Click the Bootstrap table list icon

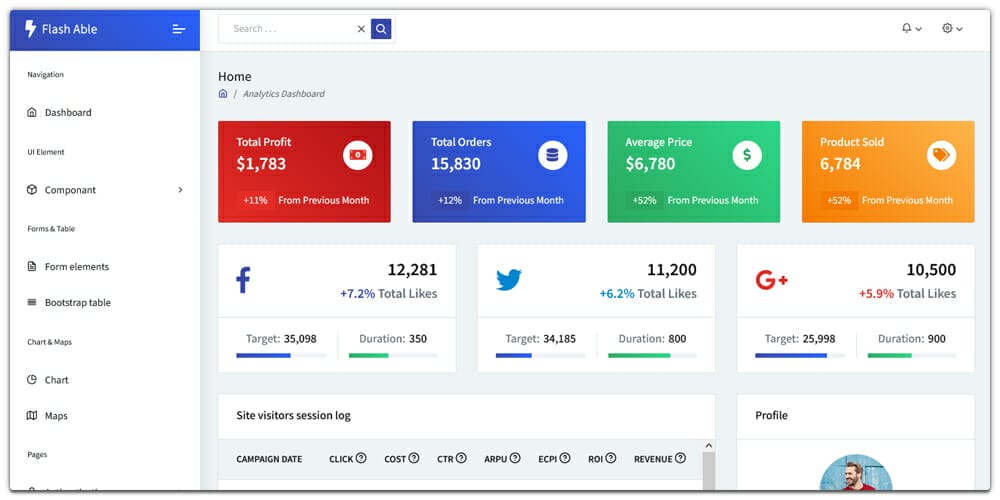[32, 302]
